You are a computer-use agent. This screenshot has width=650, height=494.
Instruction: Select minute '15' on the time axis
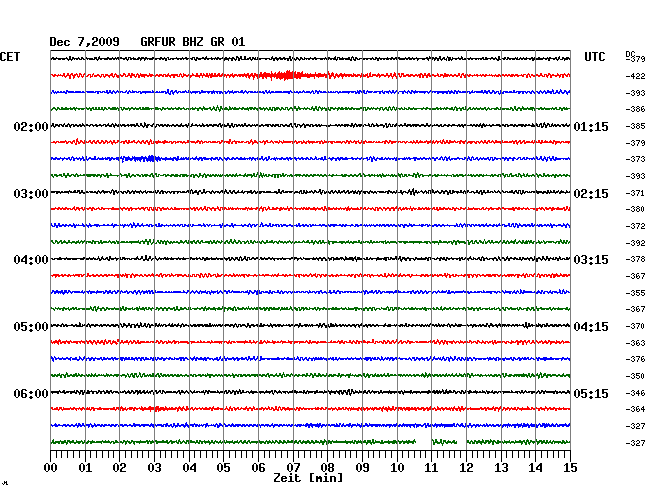[x=570, y=467]
